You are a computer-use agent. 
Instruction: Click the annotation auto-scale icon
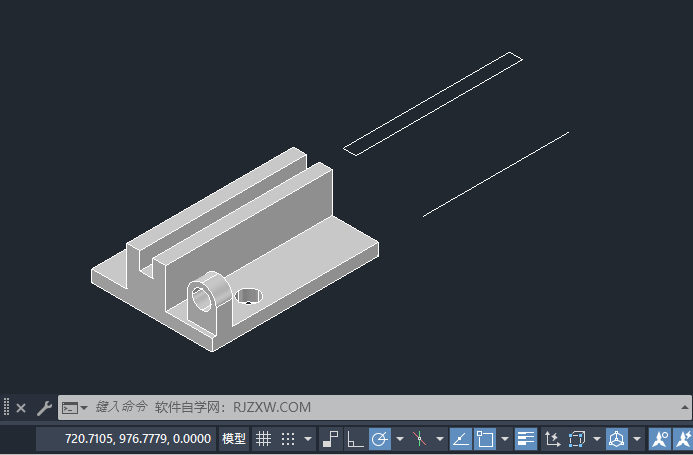coord(684,439)
